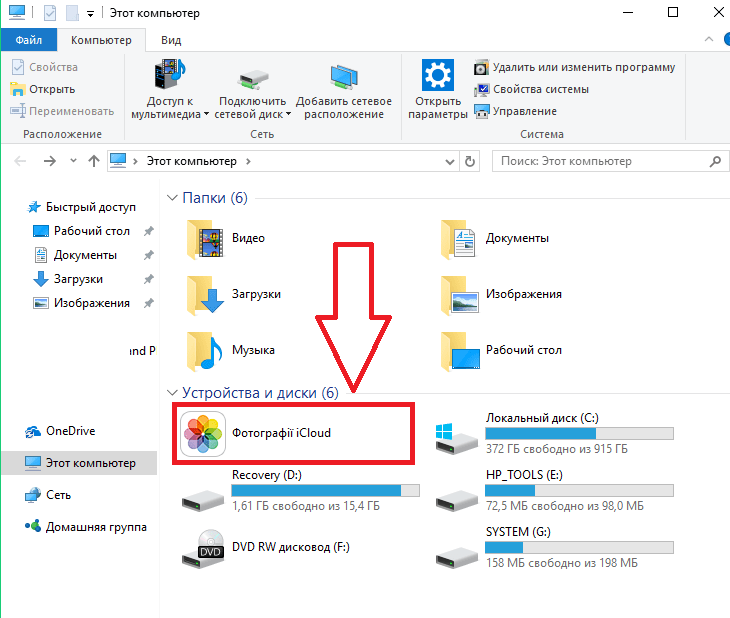
Task: Click Открыть параметры gear button
Action: point(438,89)
